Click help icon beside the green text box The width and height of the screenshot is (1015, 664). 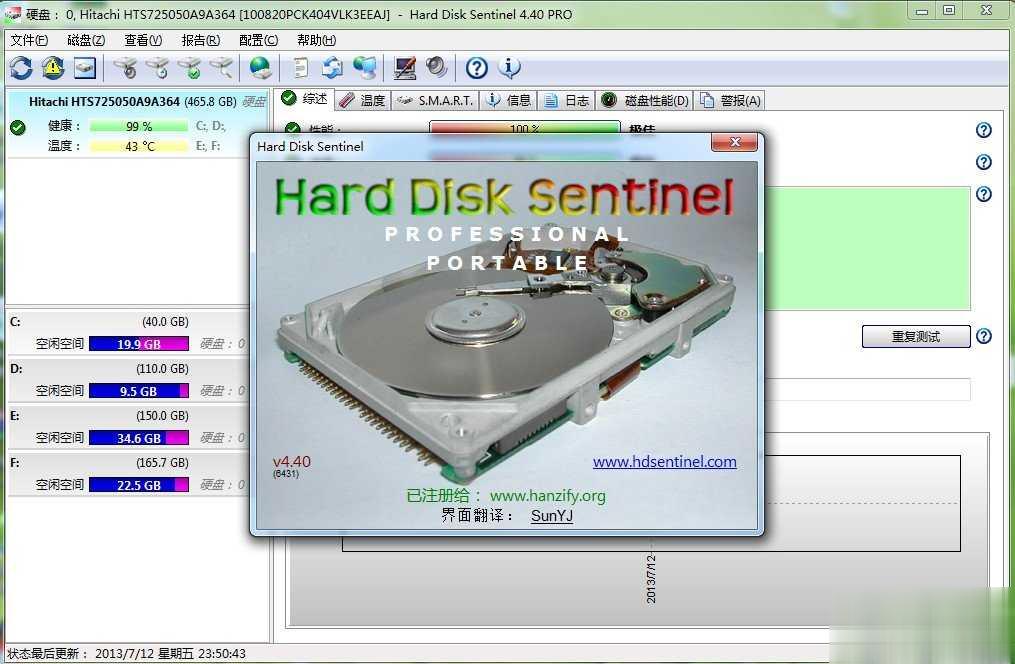(x=983, y=194)
